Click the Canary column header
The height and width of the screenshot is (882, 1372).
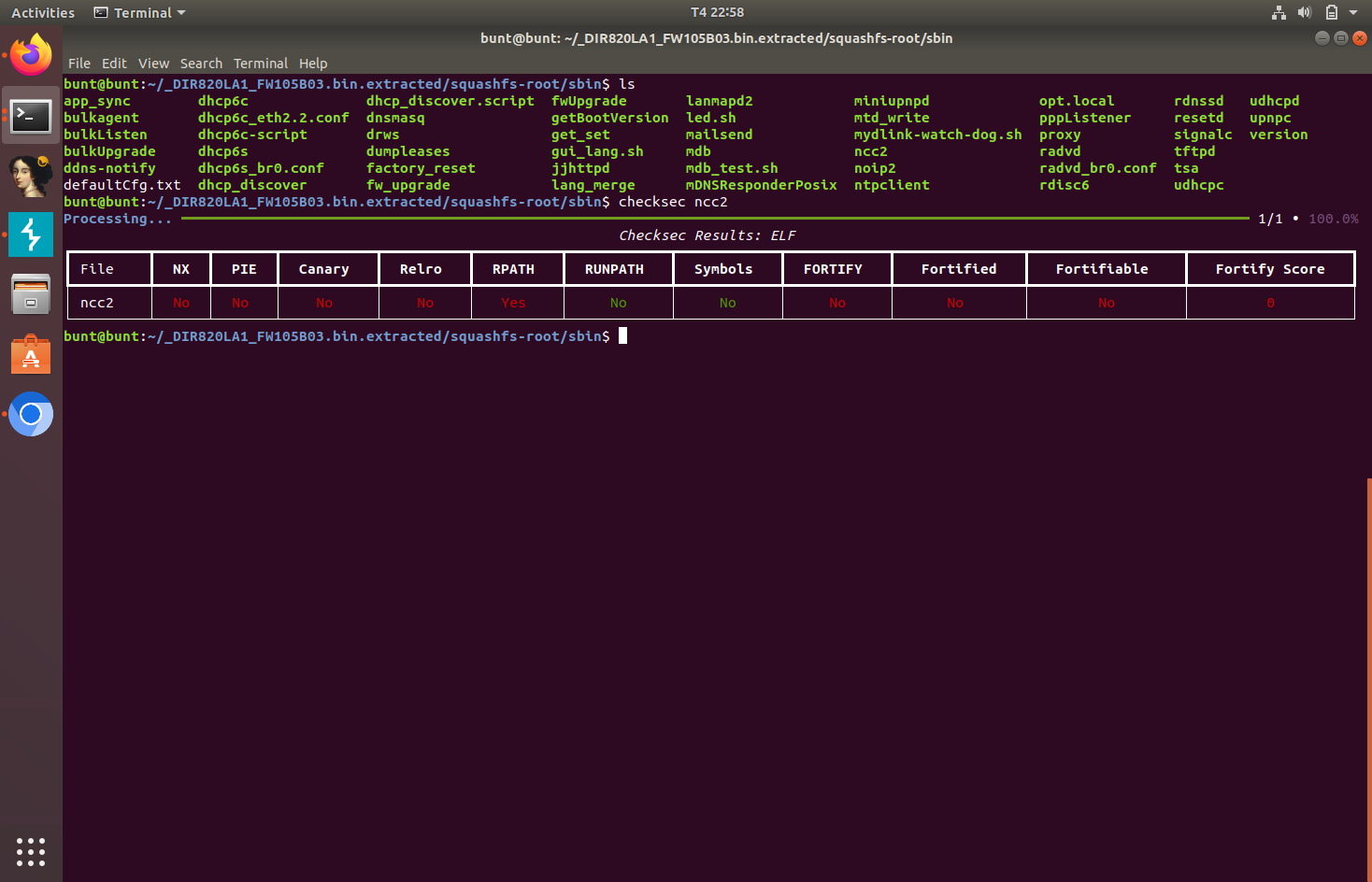323,269
